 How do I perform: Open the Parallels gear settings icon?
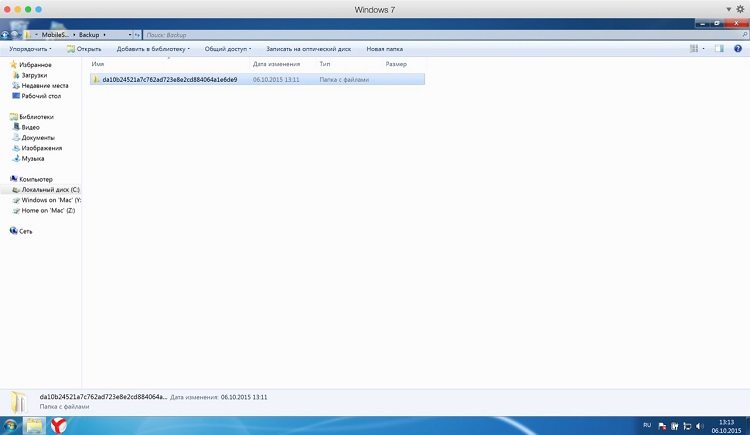coord(740,9)
